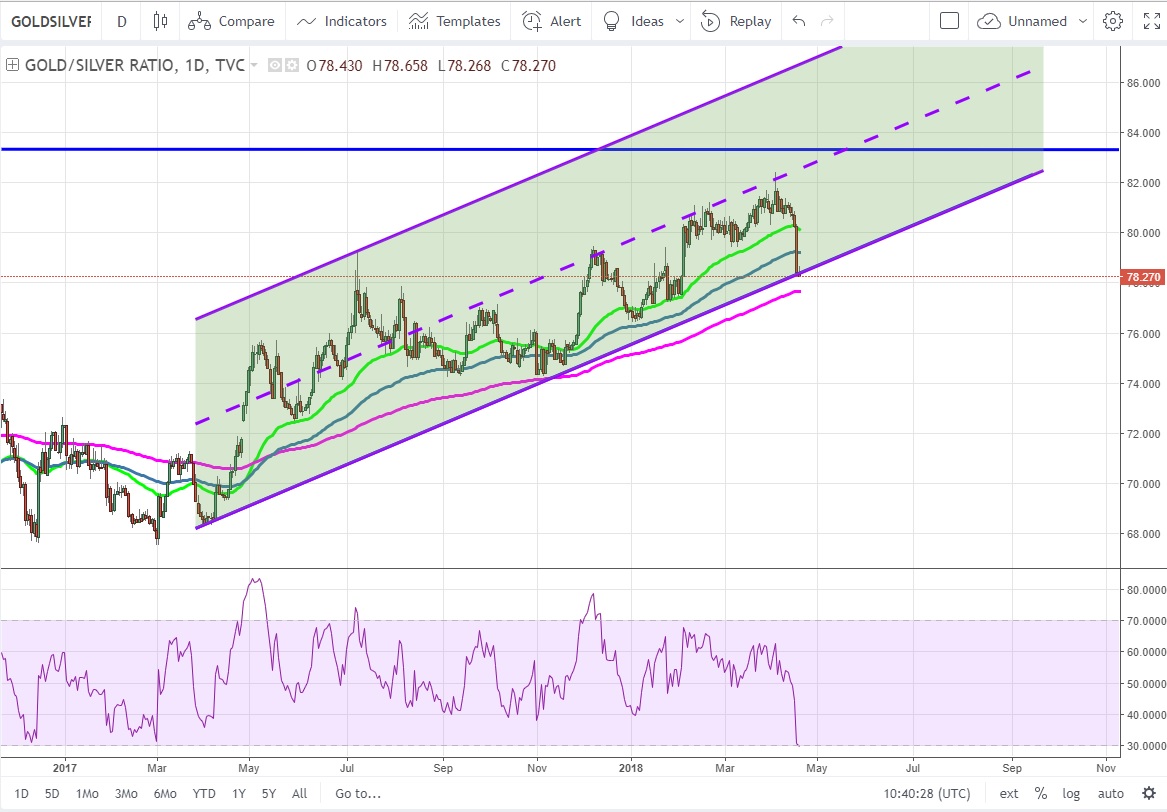Select the 5D time range
The width and height of the screenshot is (1167, 812).
pos(52,793)
